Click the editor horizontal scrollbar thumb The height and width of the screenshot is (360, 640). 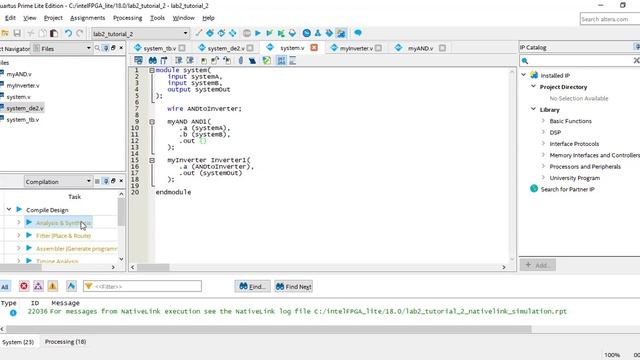[x=153, y=267]
